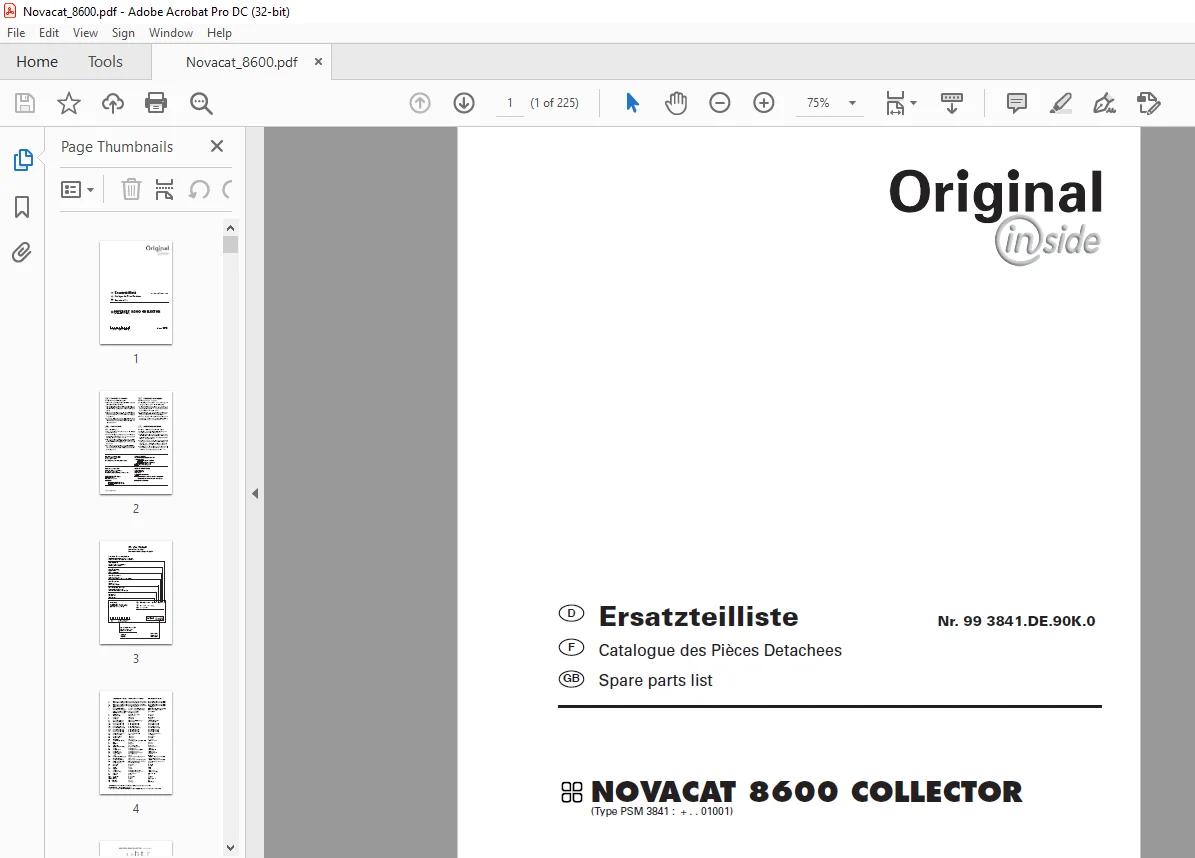Click the page number input field
The image size is (1195, 858).
click(x=510, y=103)
